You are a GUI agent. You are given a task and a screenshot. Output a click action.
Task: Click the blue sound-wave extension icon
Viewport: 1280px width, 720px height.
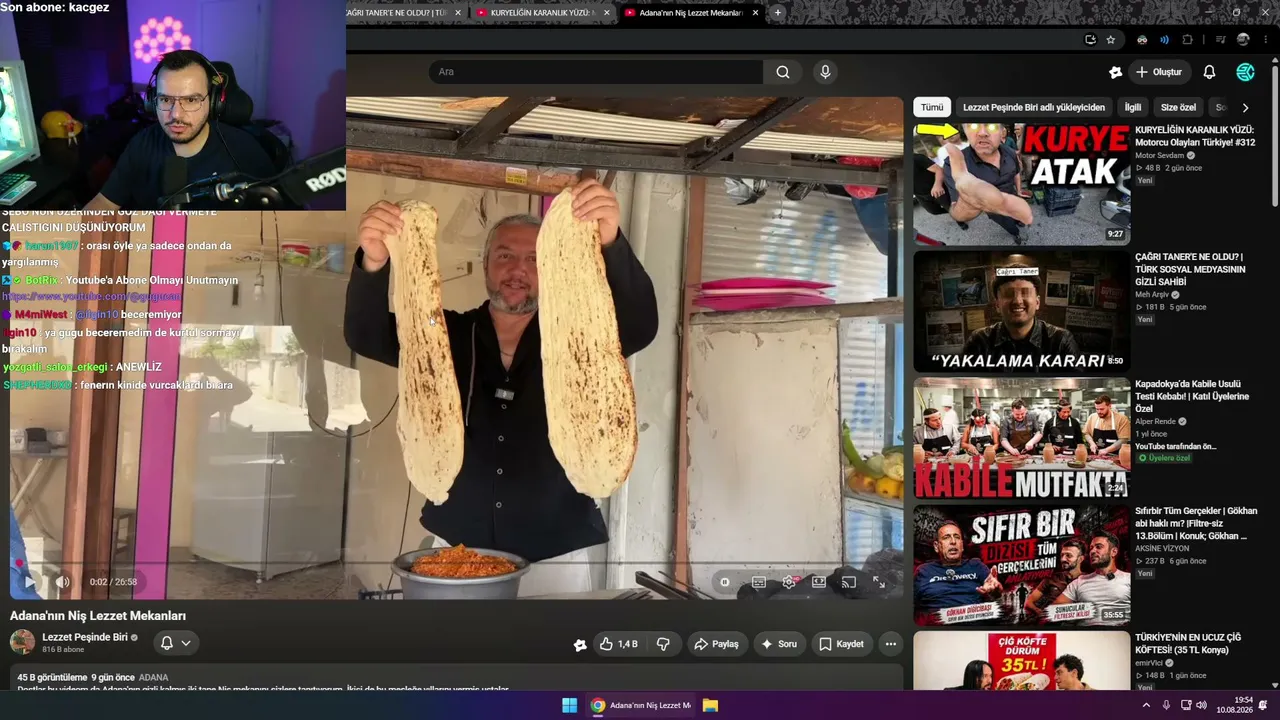[1164, 40]
